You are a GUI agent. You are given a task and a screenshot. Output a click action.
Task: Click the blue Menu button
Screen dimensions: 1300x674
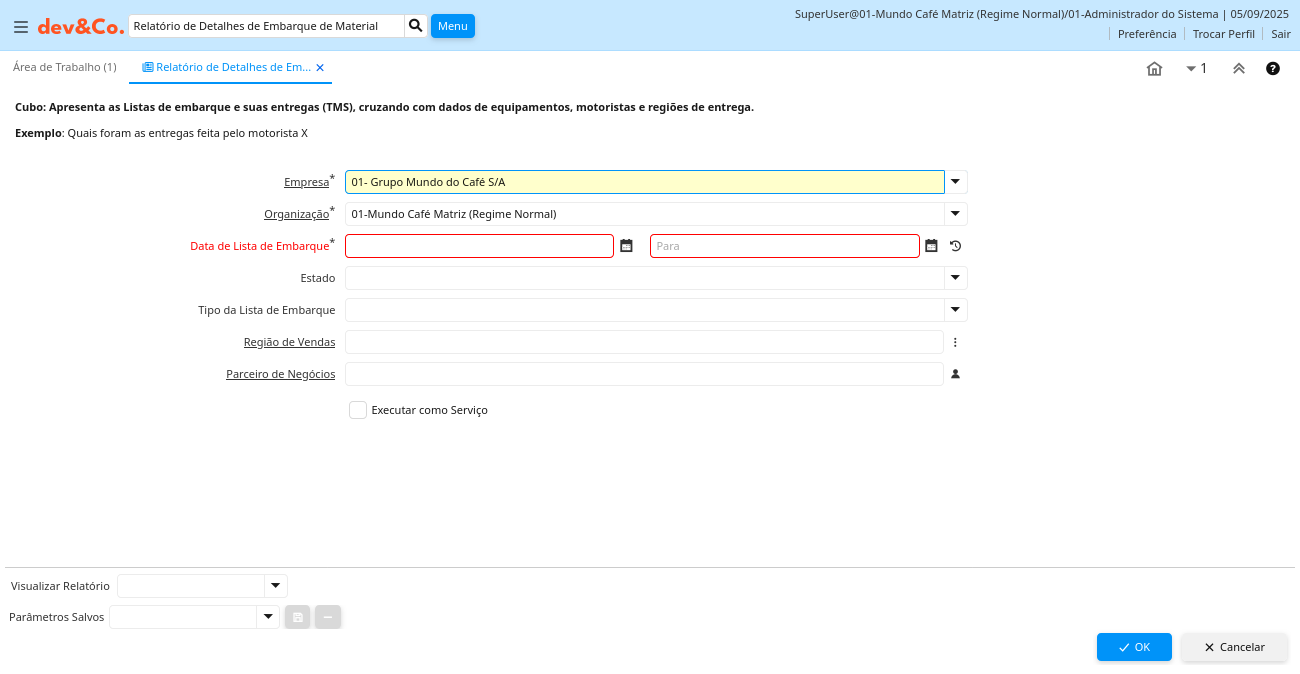pos(452,26)
